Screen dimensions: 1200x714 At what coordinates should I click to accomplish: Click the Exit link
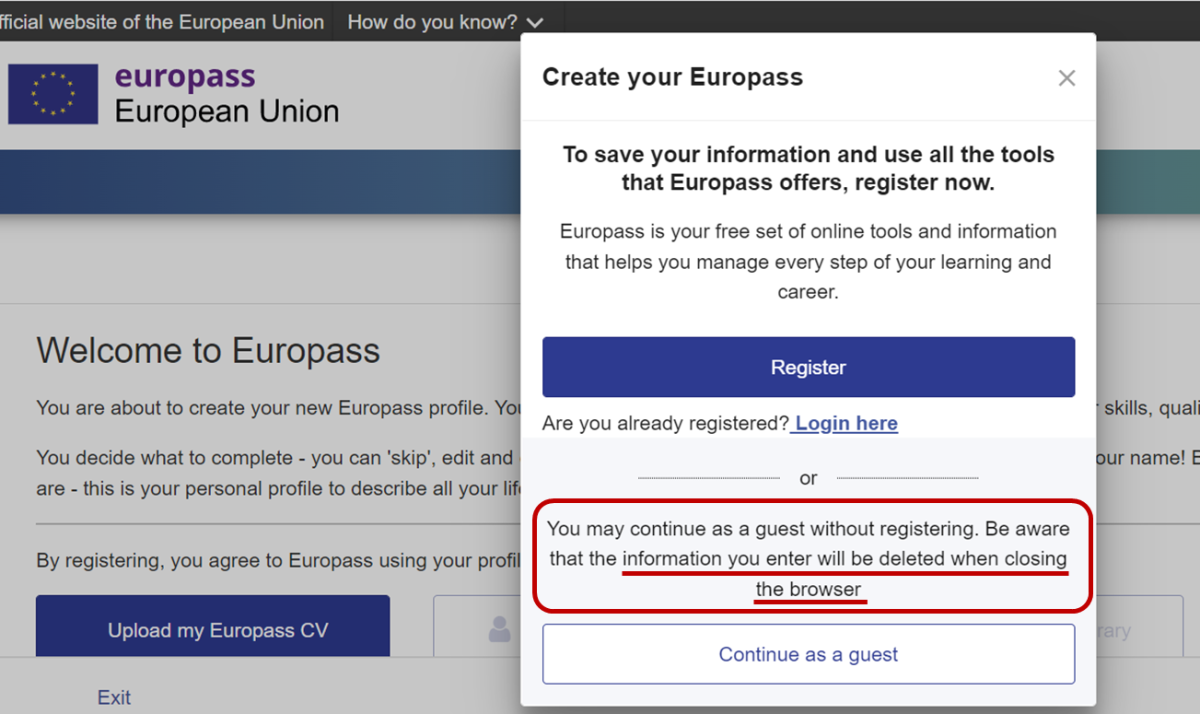(114, 697)
